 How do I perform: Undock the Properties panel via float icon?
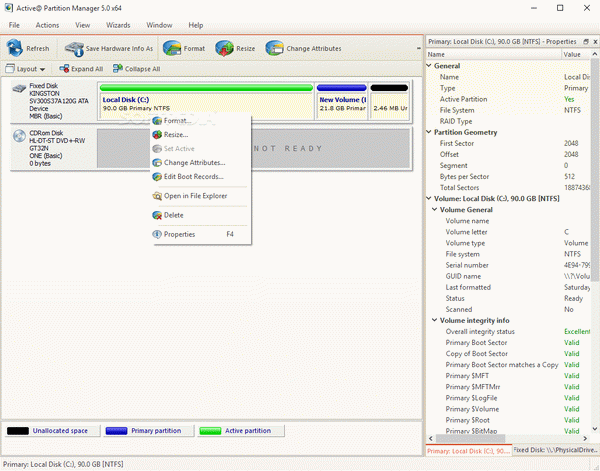586,41
